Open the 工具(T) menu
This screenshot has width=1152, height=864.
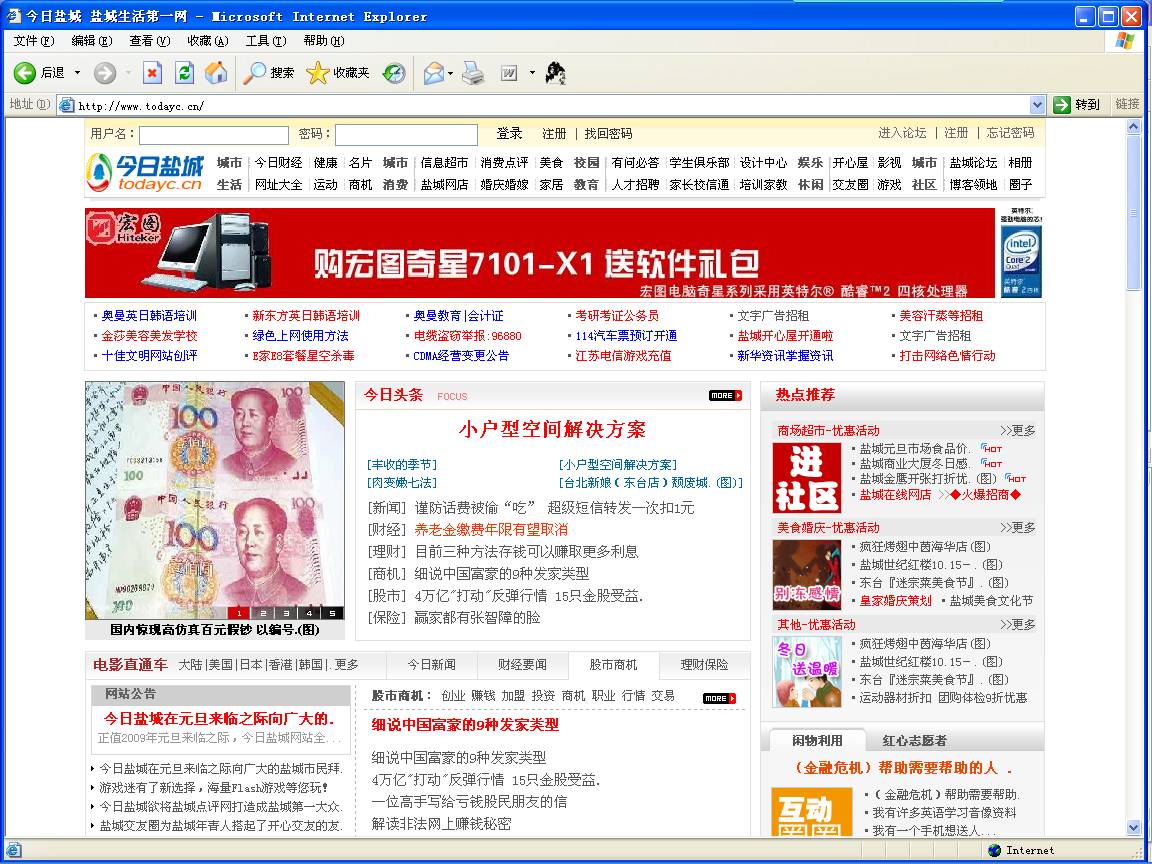click(x=266, y=40)
